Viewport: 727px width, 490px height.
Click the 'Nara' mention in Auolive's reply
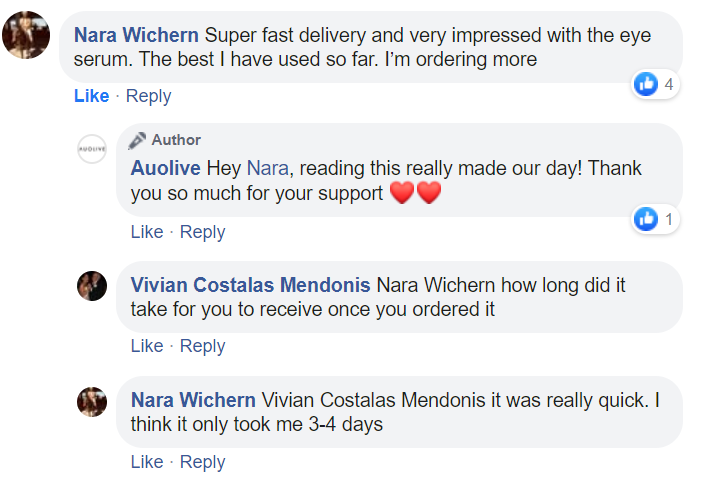[265, 168]
